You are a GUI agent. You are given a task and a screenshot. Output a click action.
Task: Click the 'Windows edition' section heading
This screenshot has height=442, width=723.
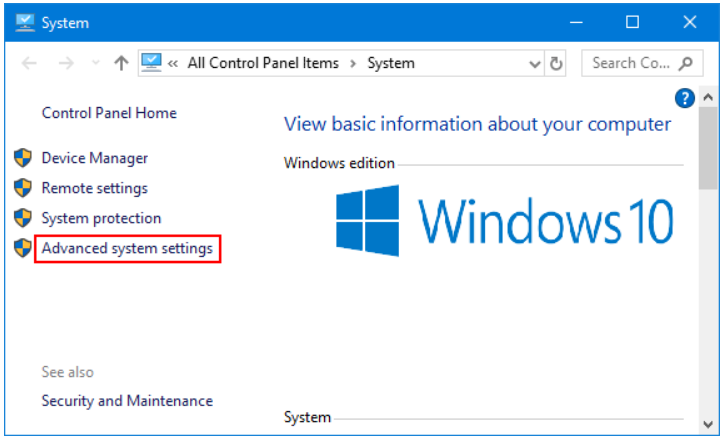tap(339, 163)
